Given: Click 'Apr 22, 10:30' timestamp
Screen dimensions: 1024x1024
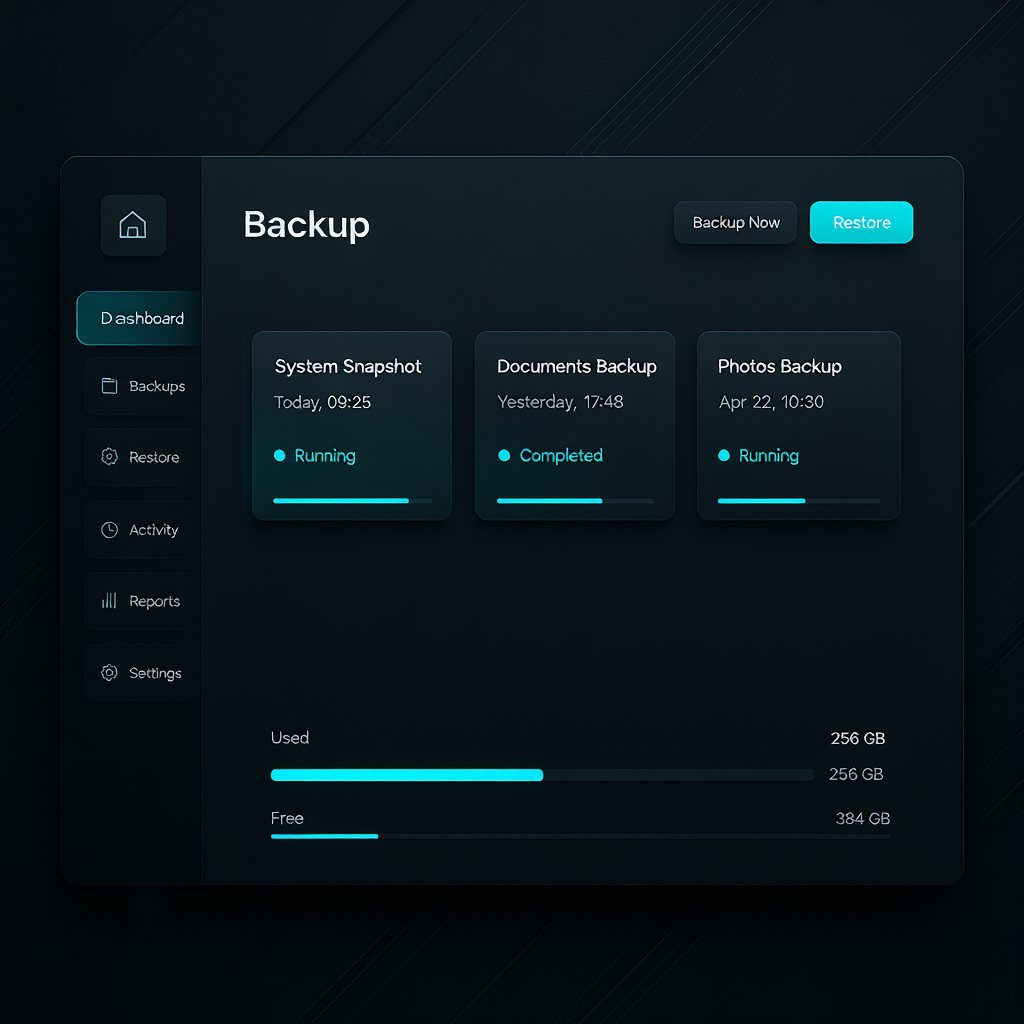Looking at the screenshot, I should 771,402.
